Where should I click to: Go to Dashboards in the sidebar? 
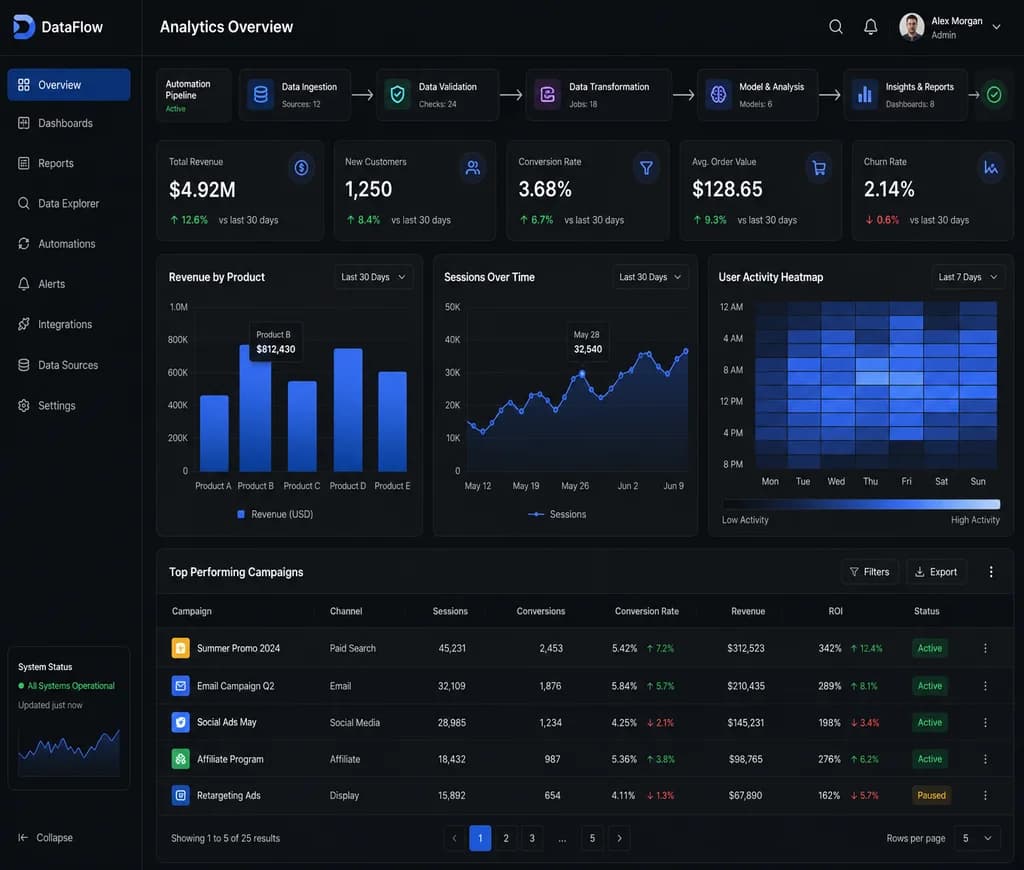(69, 123)
